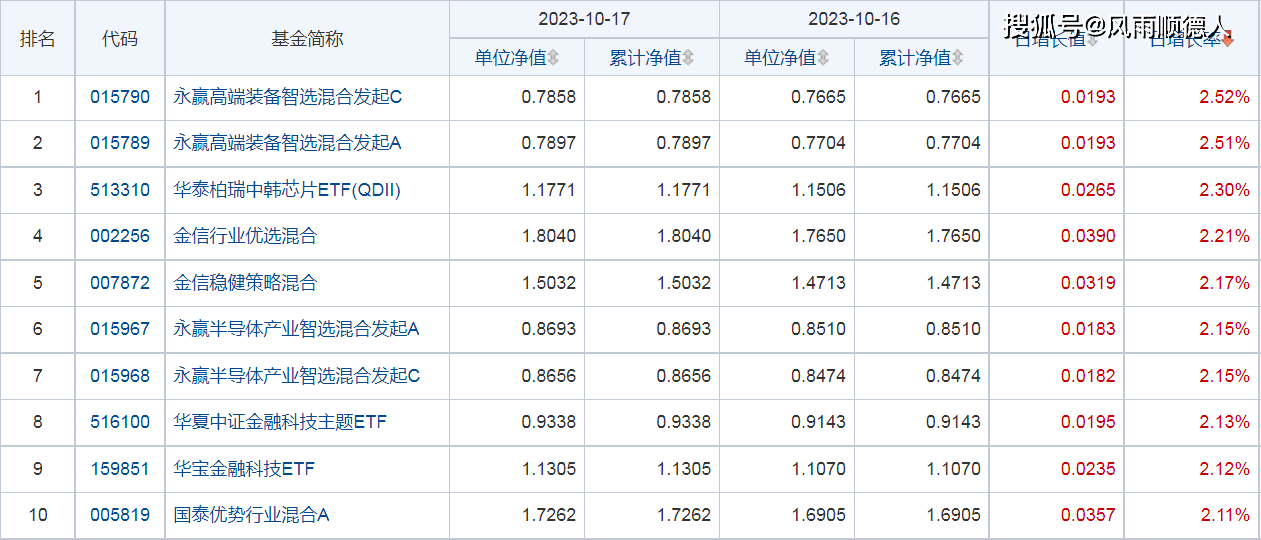Select growth rate 2.51% cell
Image resolution: width=1261 pixels, height=540 pixels.
point(1224,143)
